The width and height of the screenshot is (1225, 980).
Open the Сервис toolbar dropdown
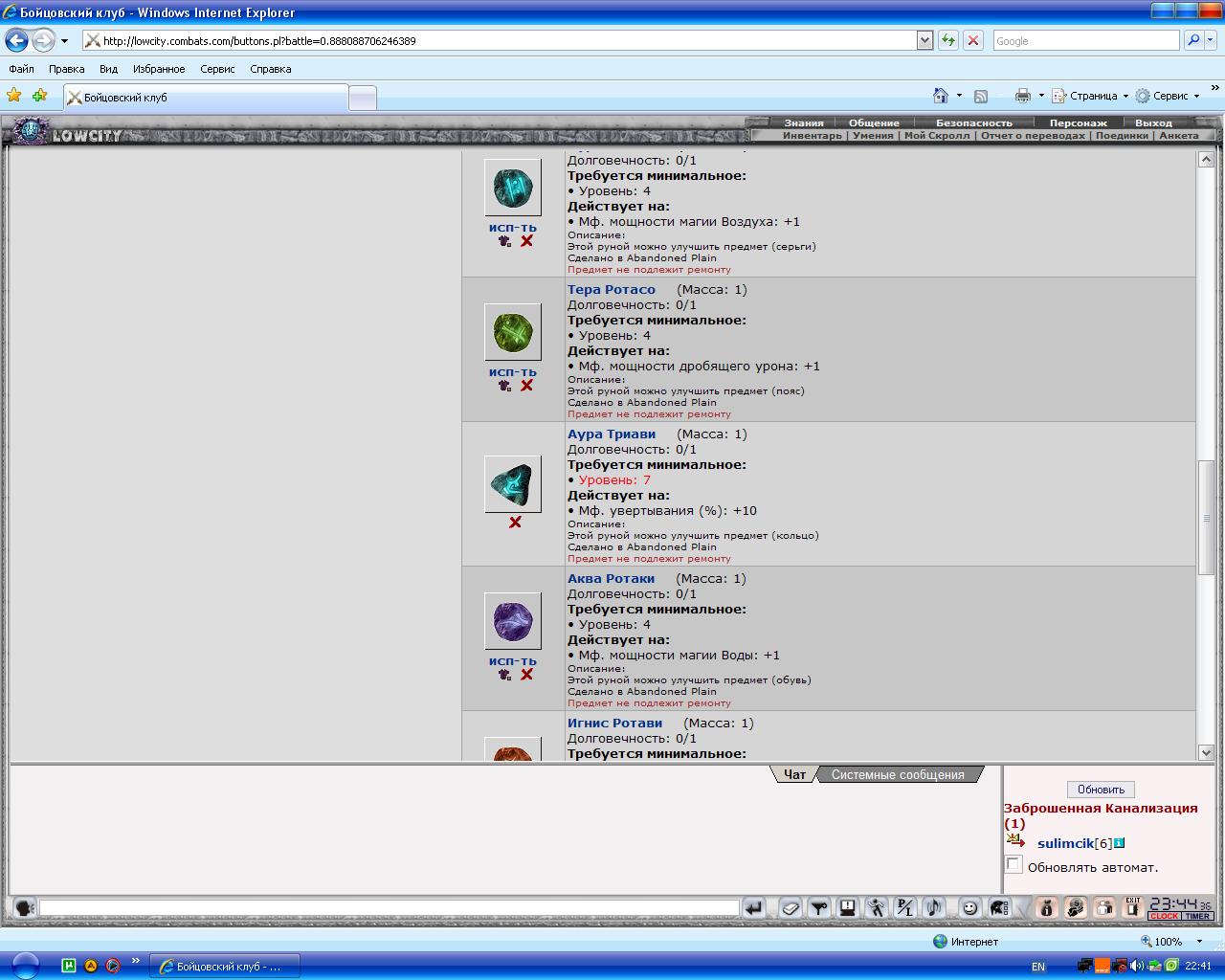(1168, 96)
